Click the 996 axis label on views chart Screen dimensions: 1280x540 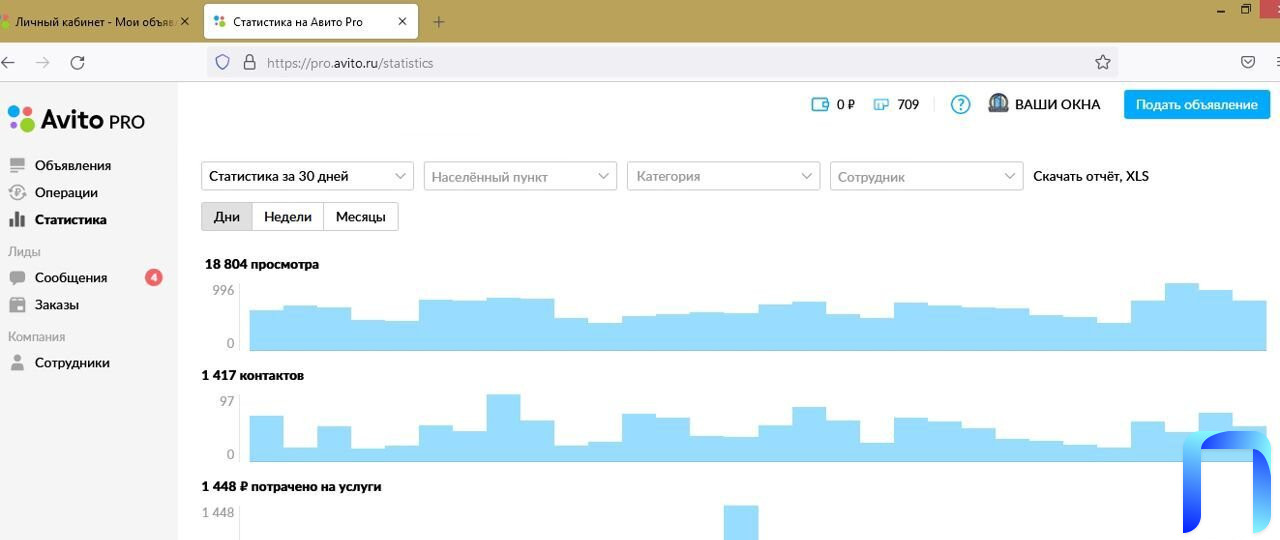223,290
